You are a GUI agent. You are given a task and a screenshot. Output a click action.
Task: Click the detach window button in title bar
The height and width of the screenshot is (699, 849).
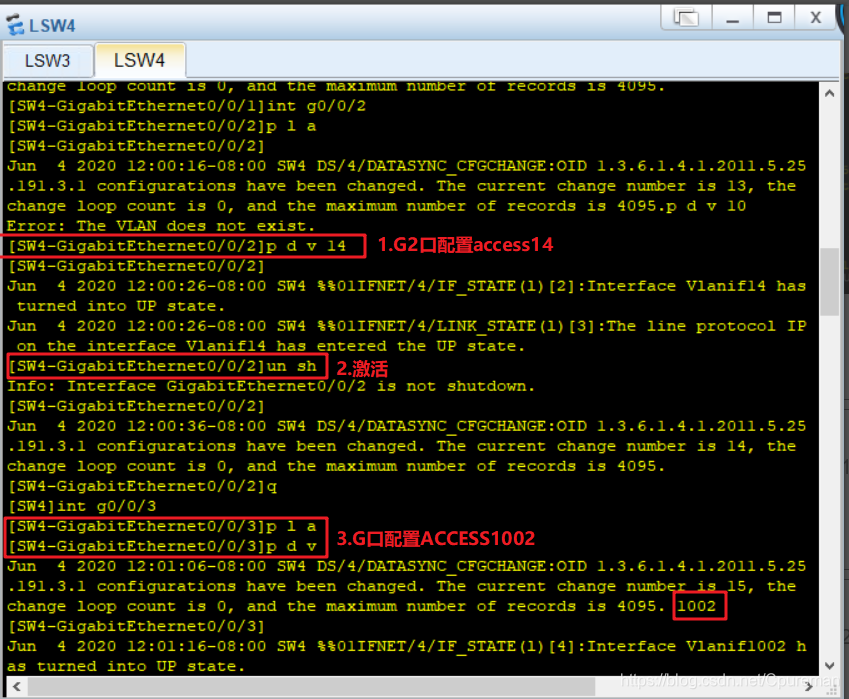pyautogui.click(x=686, y=18)
